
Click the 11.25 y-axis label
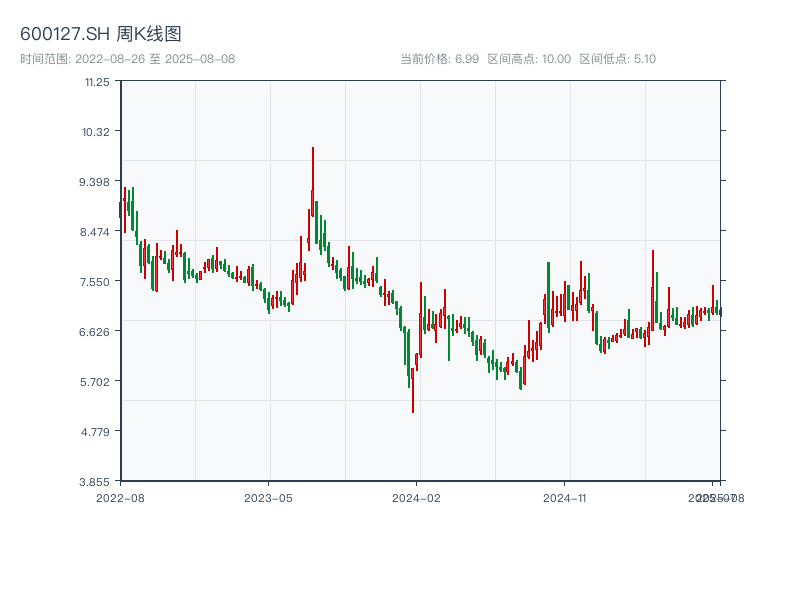click(97, 82)
